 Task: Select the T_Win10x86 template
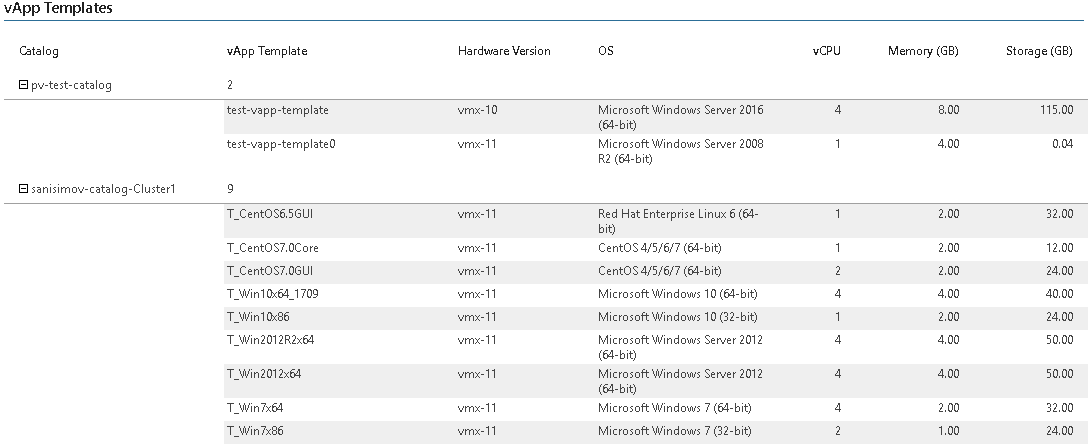(x=257, y=317)
